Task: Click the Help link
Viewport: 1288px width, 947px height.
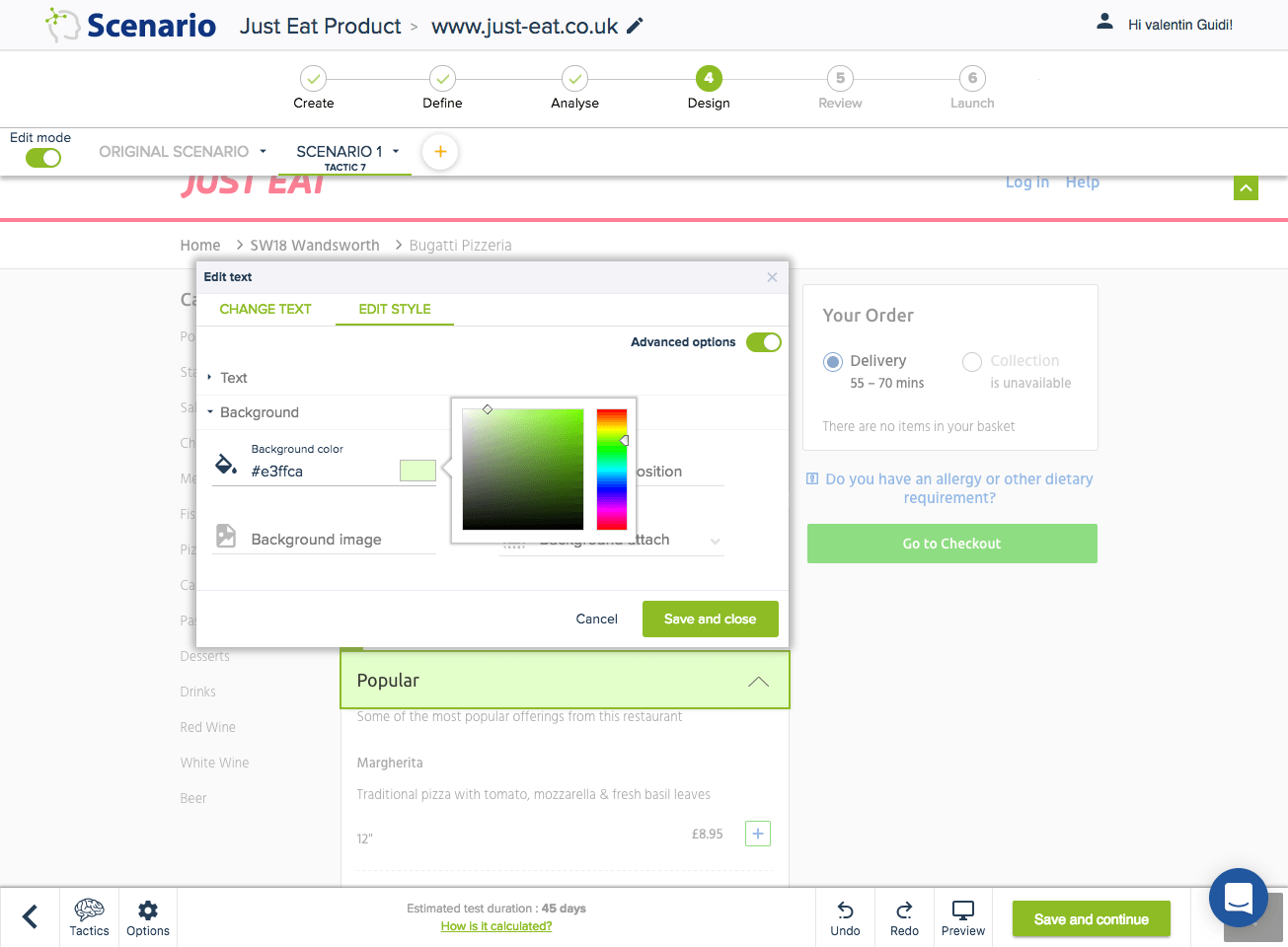Action: (x=1083, y=182)
